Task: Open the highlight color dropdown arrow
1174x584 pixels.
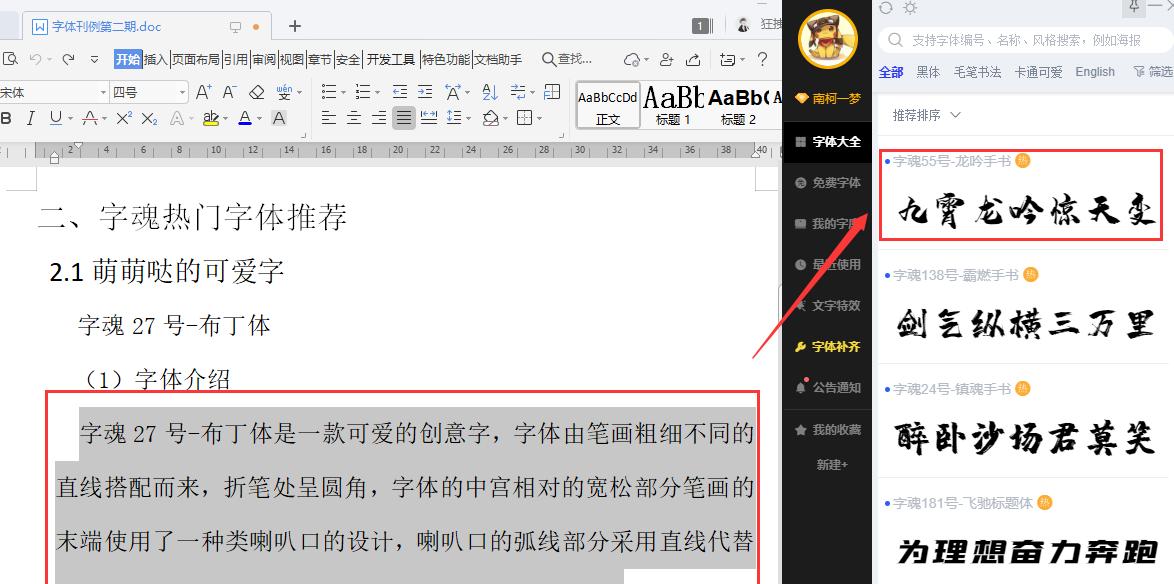Action: click(x=225, y=118)
